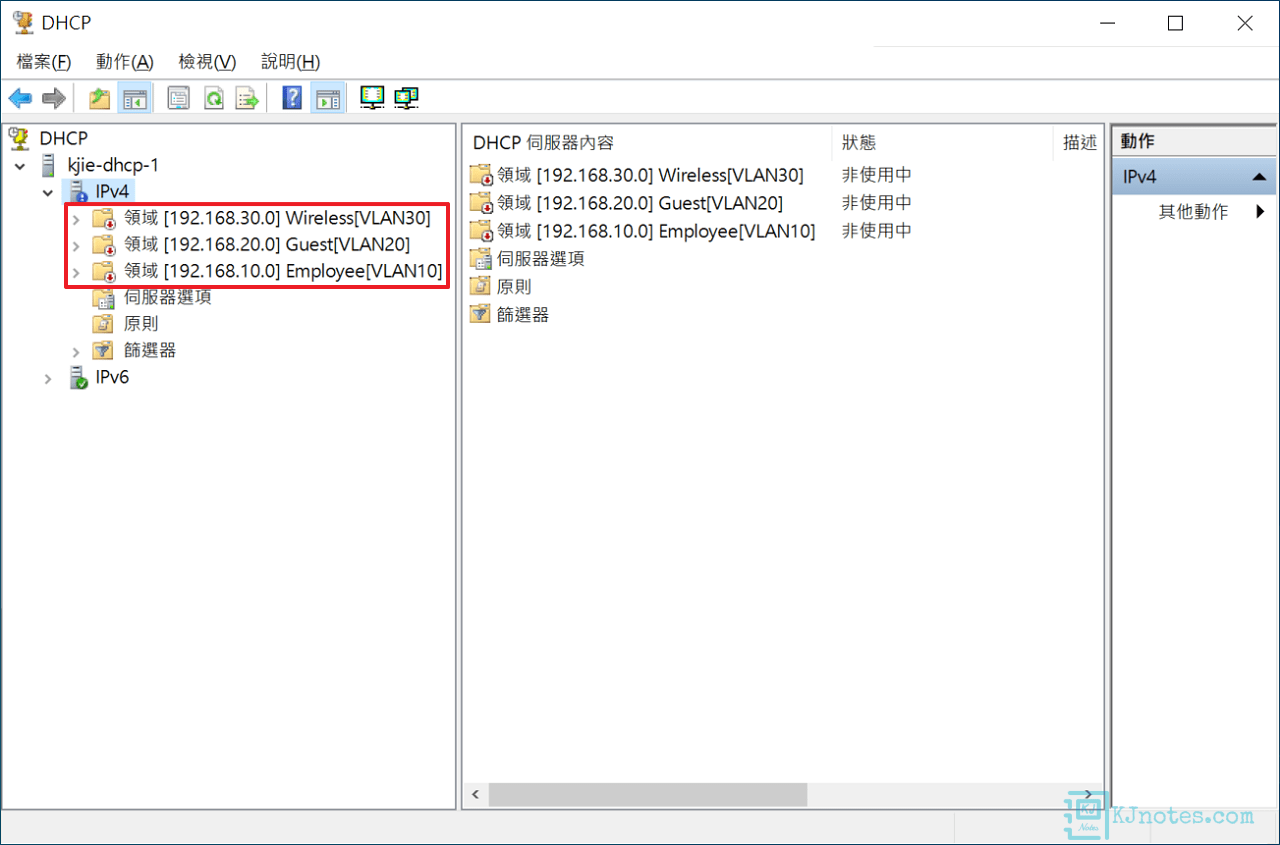Select 領域 [192.168.20.0] Guest[VLAN20] in content list
The width and height of the screenshot is (1280, 845).
pyautogui.click(x=640, y=203)
